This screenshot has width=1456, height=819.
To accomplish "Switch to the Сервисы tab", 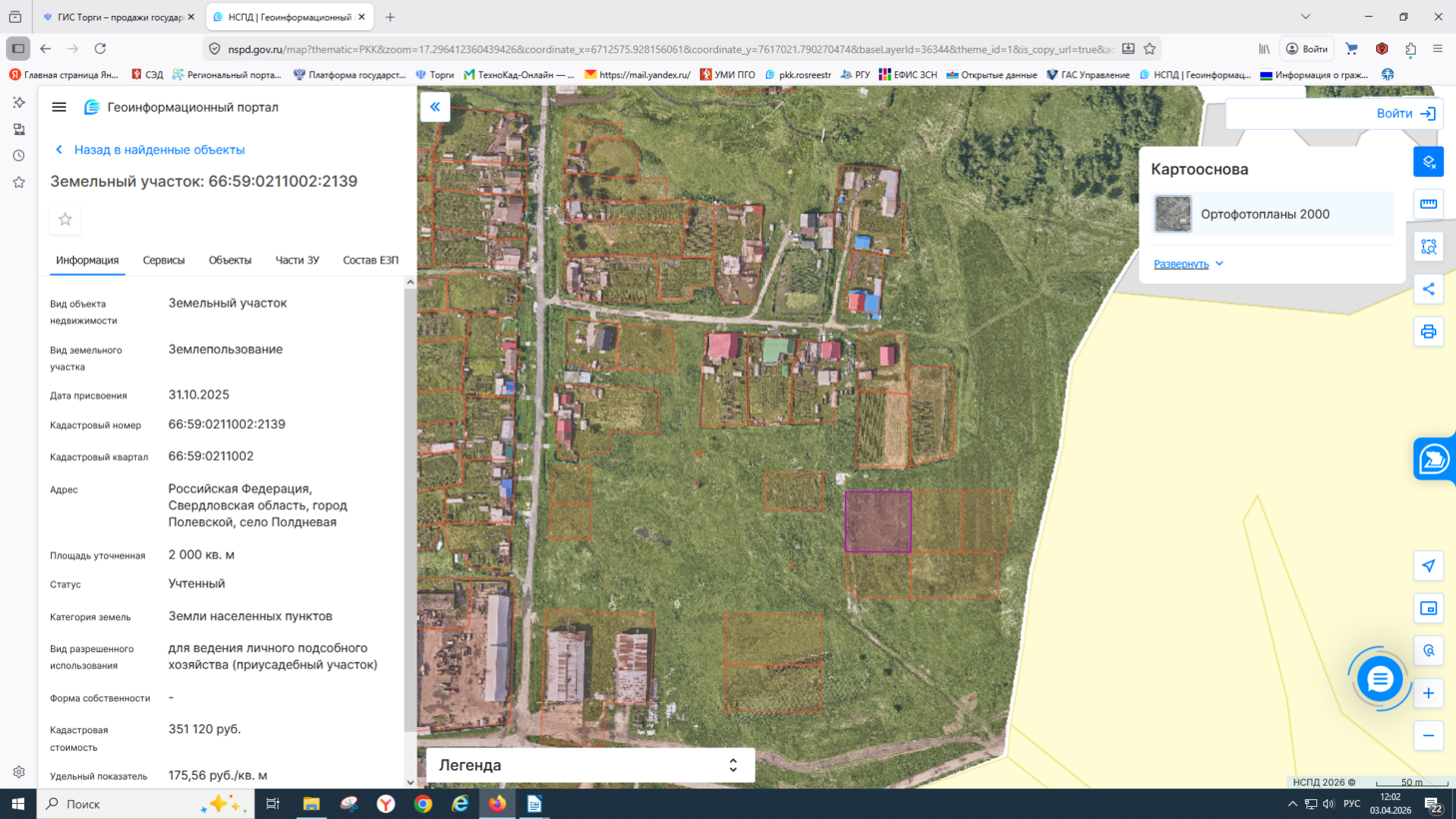I will pyautogui.click(x=164, y=260).
